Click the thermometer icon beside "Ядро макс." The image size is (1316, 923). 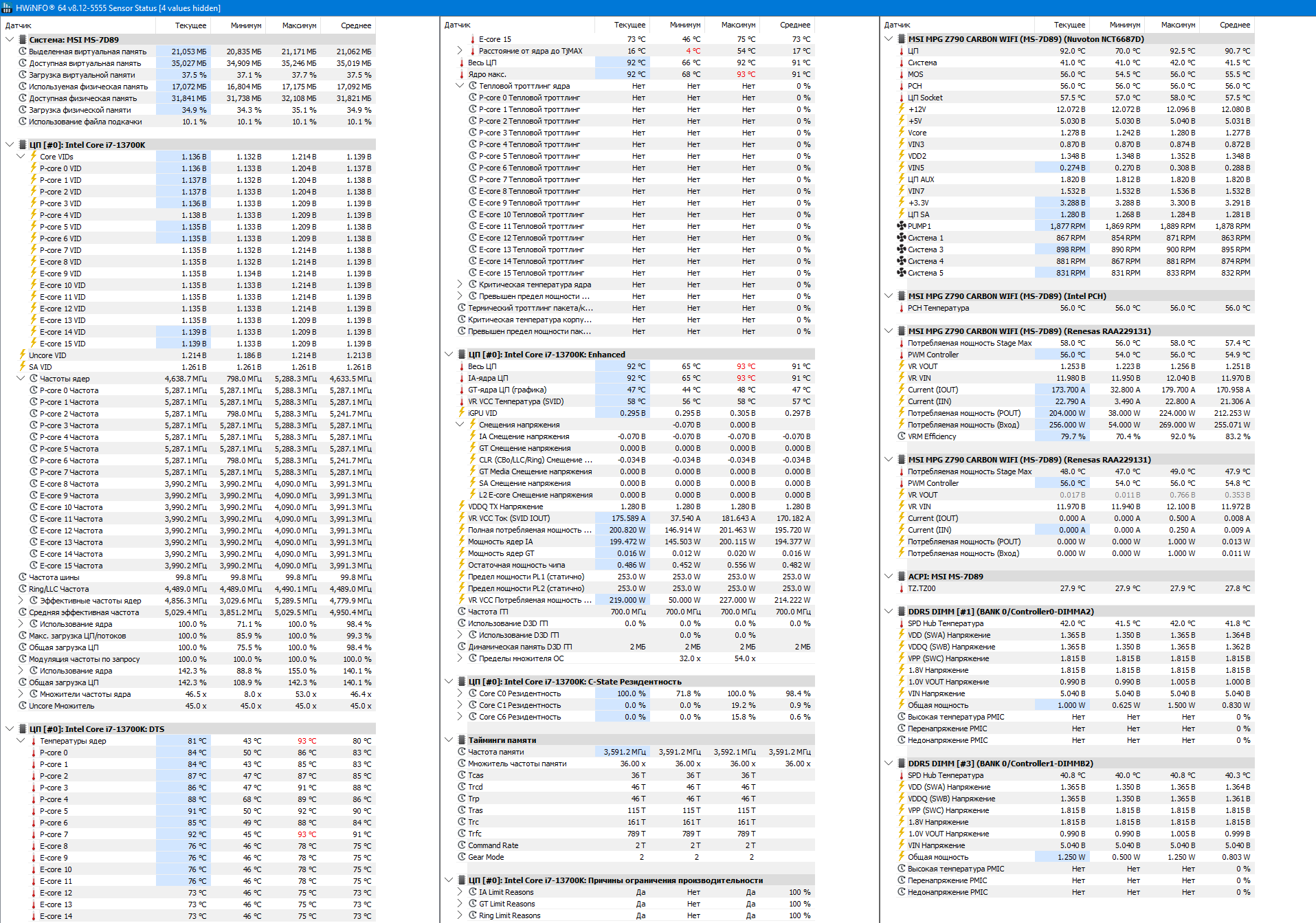click(462, 74)
